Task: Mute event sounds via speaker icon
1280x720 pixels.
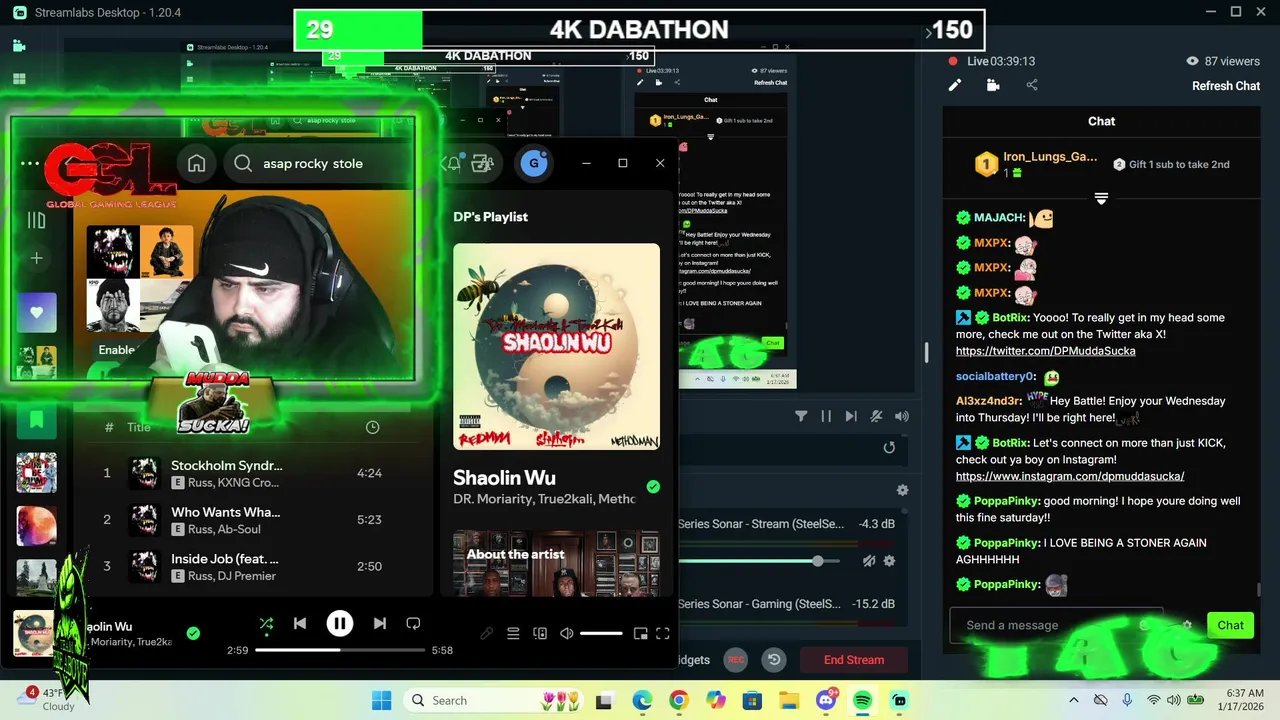Action: pos(902,416)
